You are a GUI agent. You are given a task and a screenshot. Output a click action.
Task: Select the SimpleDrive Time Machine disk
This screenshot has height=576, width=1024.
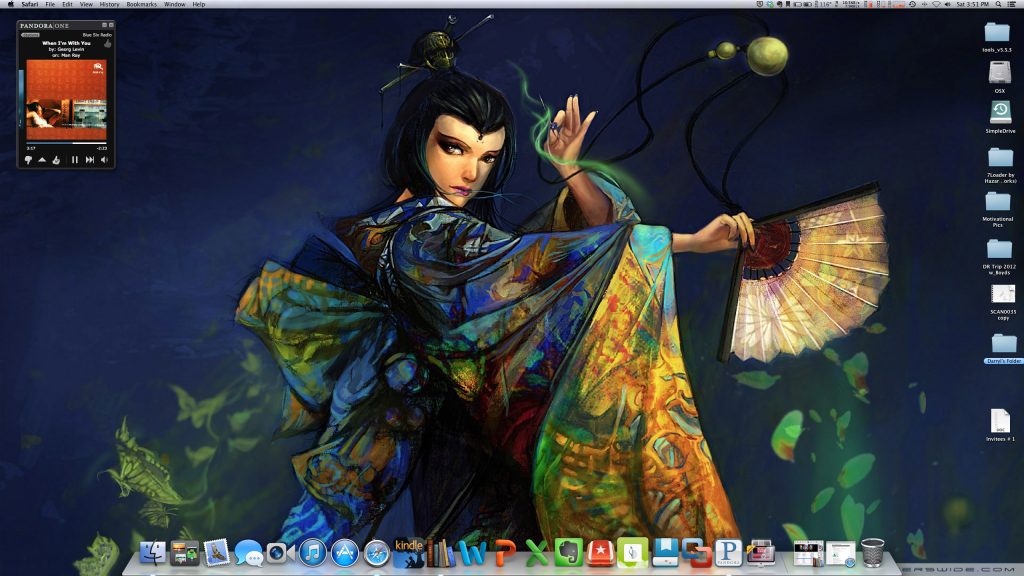pos(1000,113)
